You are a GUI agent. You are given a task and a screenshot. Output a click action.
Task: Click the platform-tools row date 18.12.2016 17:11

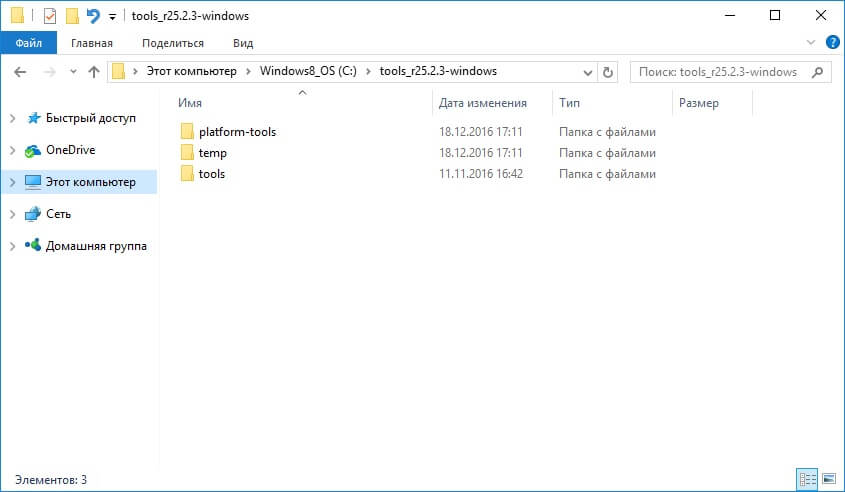click(481, 131)
